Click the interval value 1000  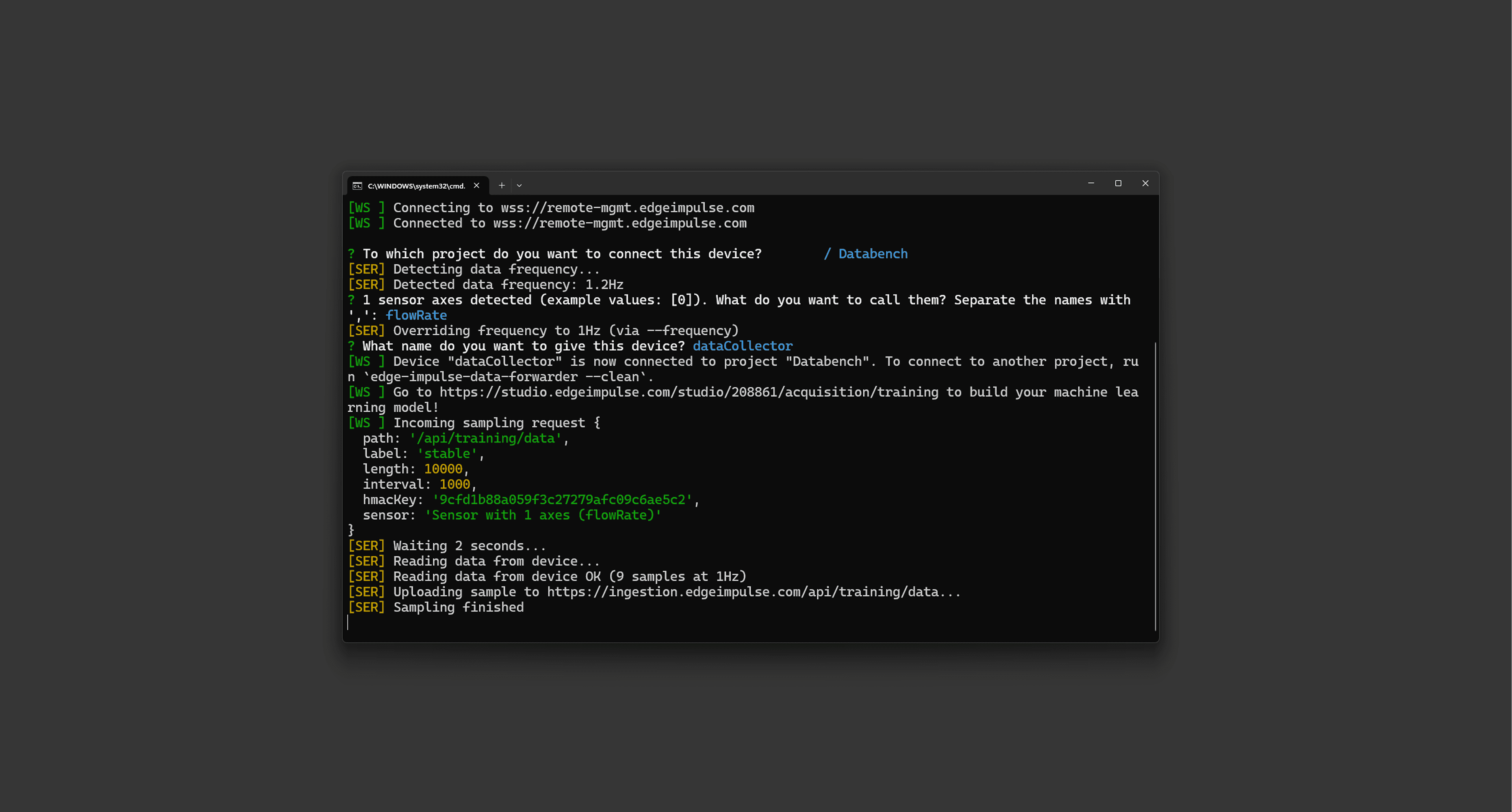(455, 484)
